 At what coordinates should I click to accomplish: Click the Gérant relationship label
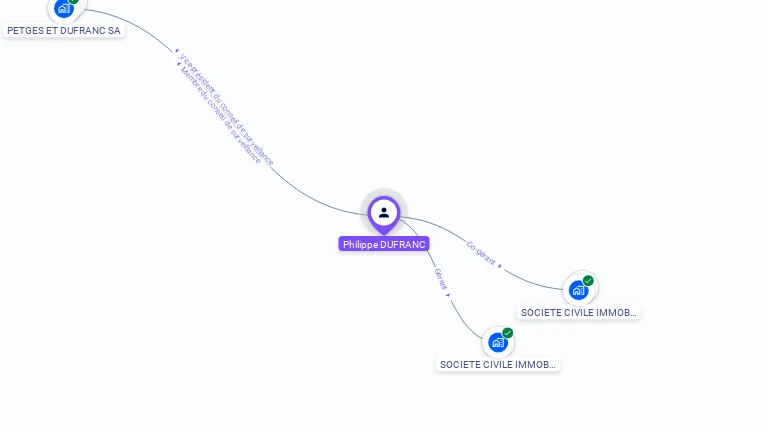tap(440, 279)
